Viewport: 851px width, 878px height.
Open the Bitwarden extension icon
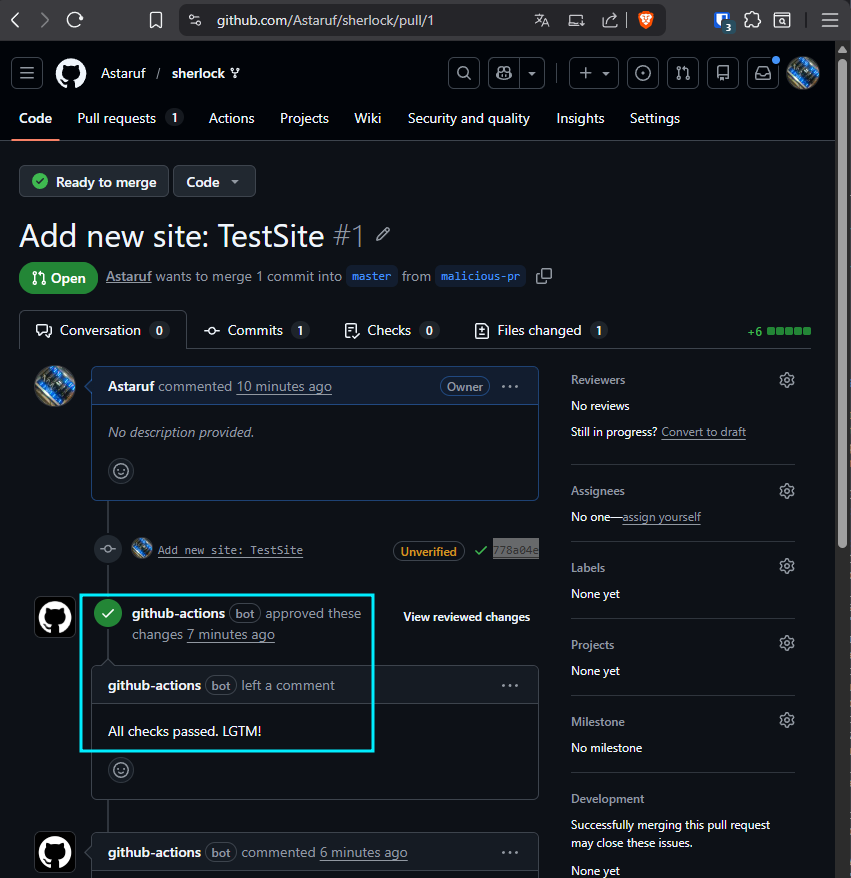[x=723, y=21]
